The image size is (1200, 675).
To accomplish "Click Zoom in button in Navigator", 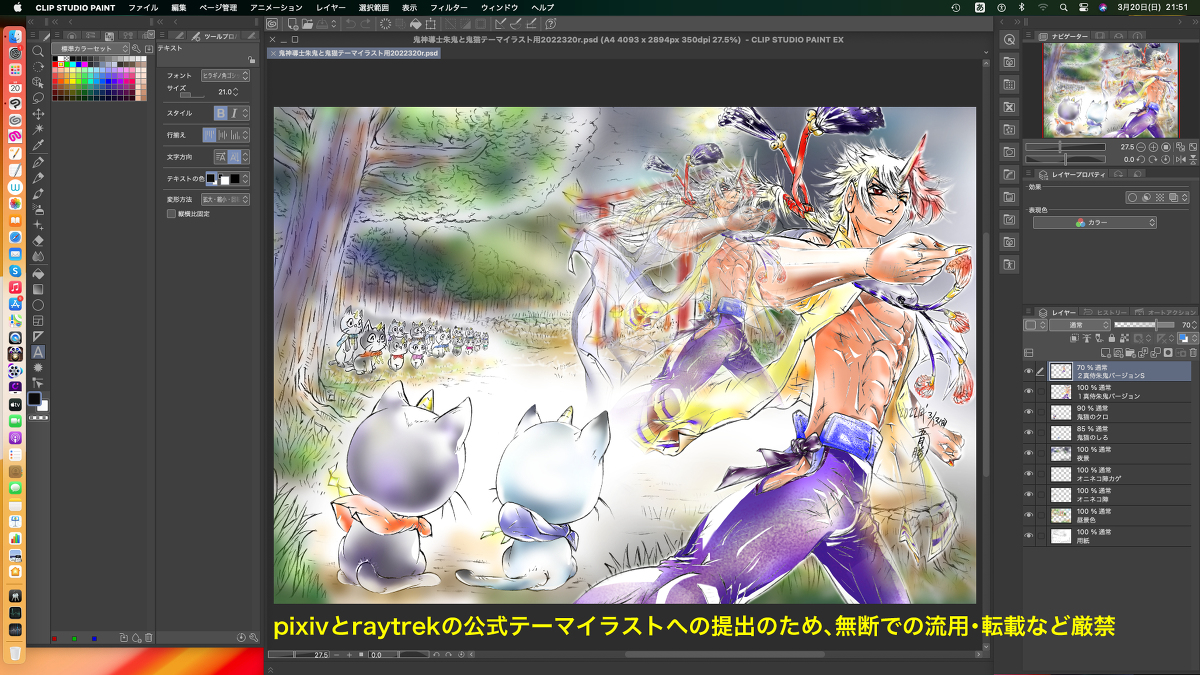I will coord(1151,147).
